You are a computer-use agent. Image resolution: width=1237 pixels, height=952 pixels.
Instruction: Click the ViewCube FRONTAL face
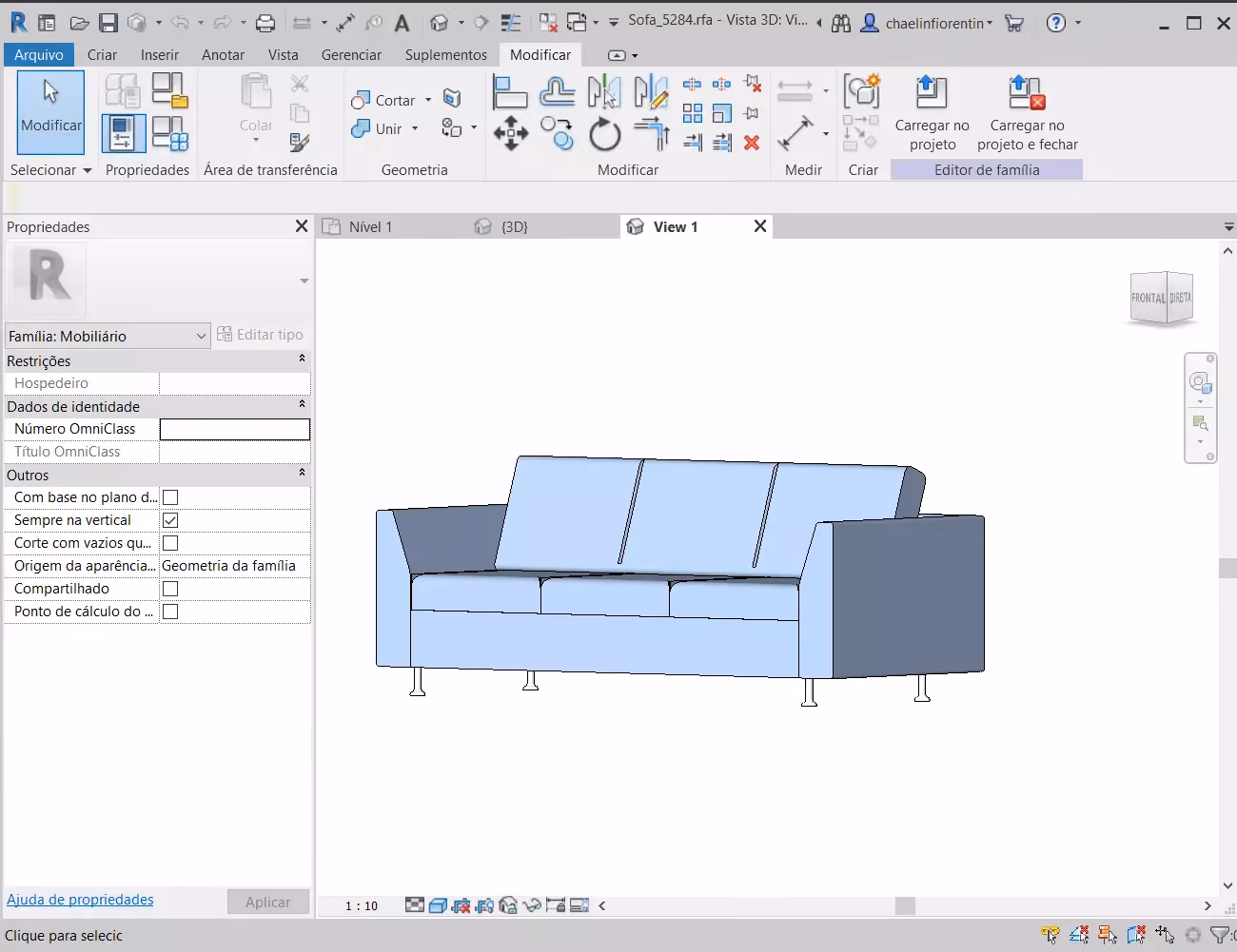(x=1149, y=298)
